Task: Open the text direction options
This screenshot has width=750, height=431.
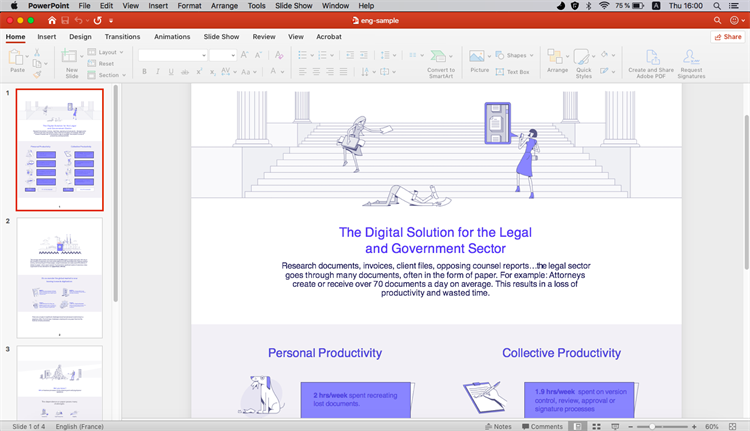Action: (368, 72)
